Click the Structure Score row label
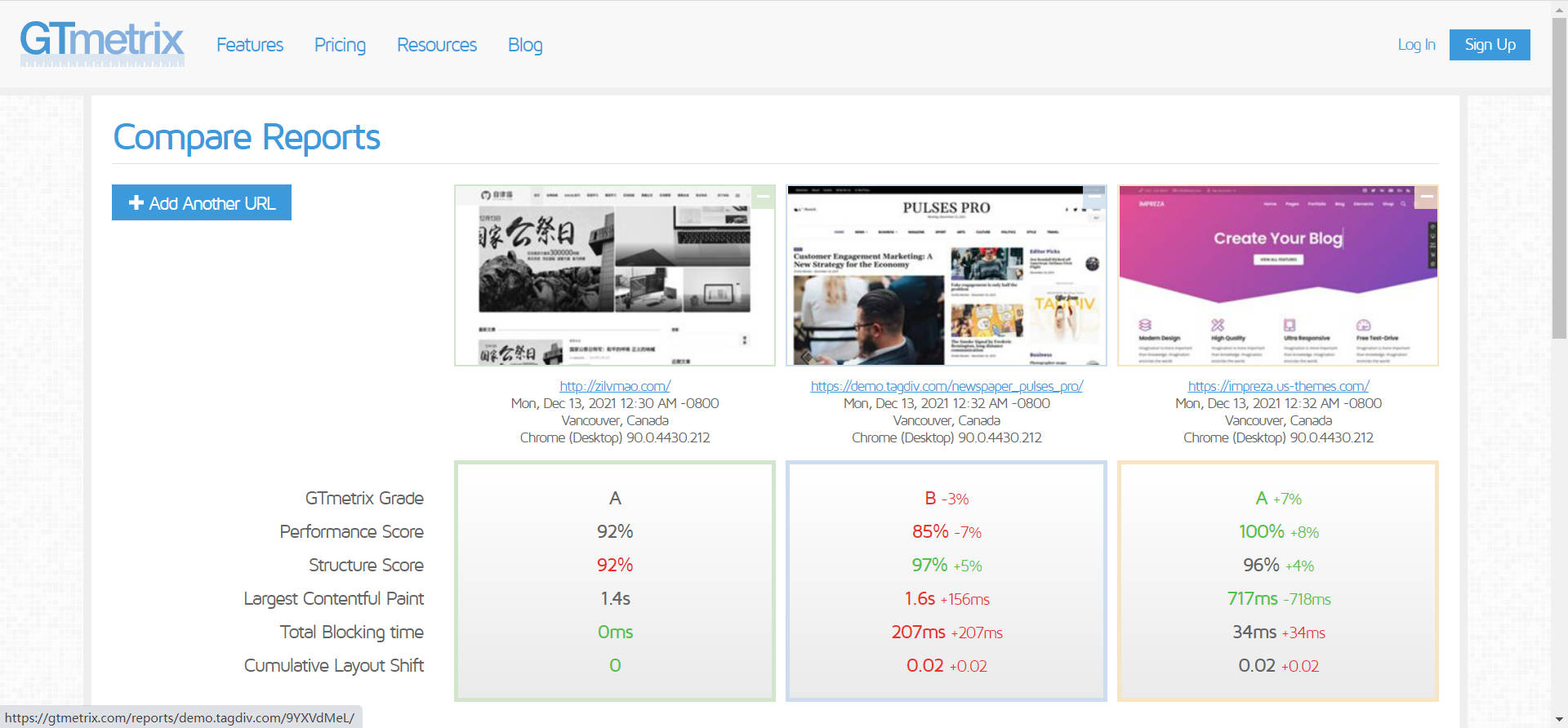1568x728 pixels. (x=366, y=565)
